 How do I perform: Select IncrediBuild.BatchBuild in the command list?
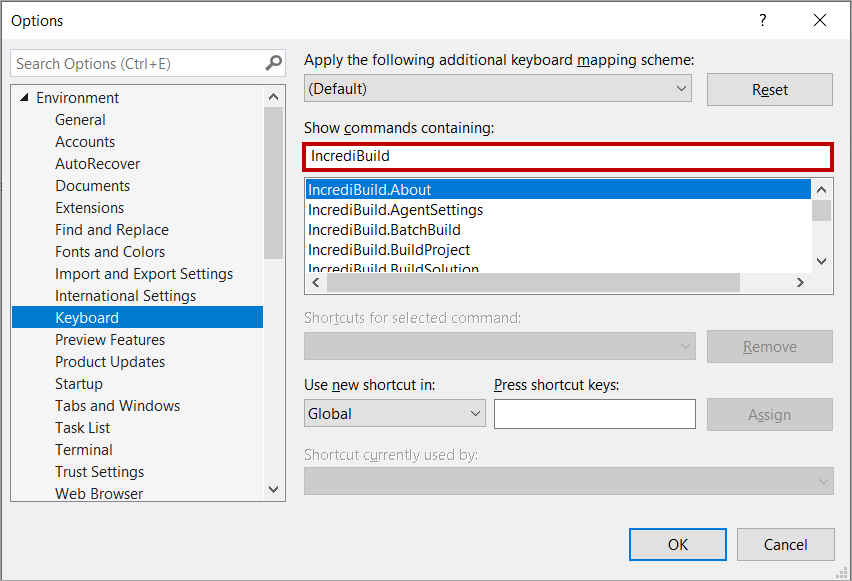384,230
